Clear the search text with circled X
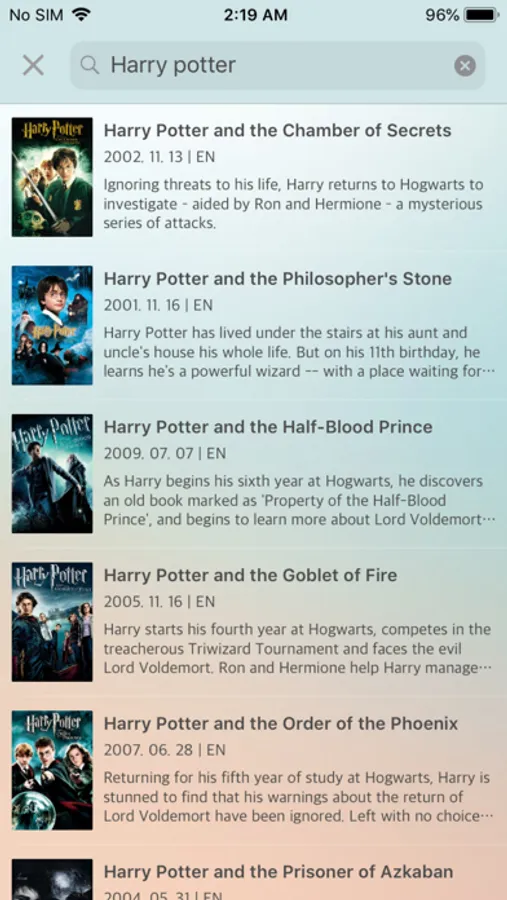This screenshot has height=900, width=507. [x=465, y=65]
